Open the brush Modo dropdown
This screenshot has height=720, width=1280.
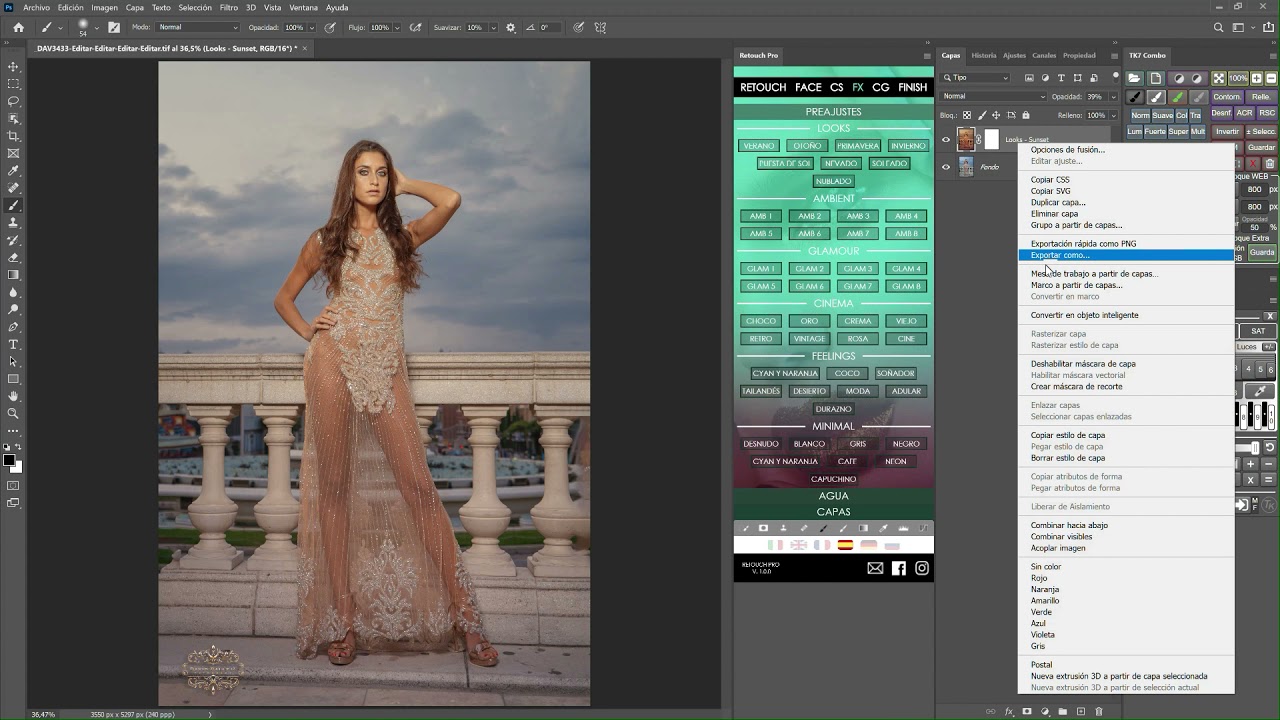pos(198,28)
